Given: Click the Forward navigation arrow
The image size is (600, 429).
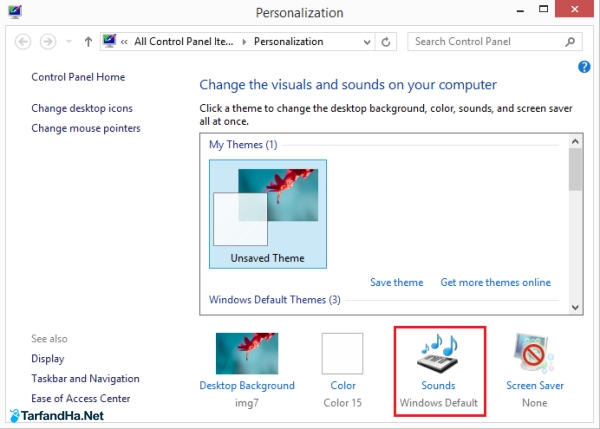Looking at the screenshot, I should tap(48, 41).
